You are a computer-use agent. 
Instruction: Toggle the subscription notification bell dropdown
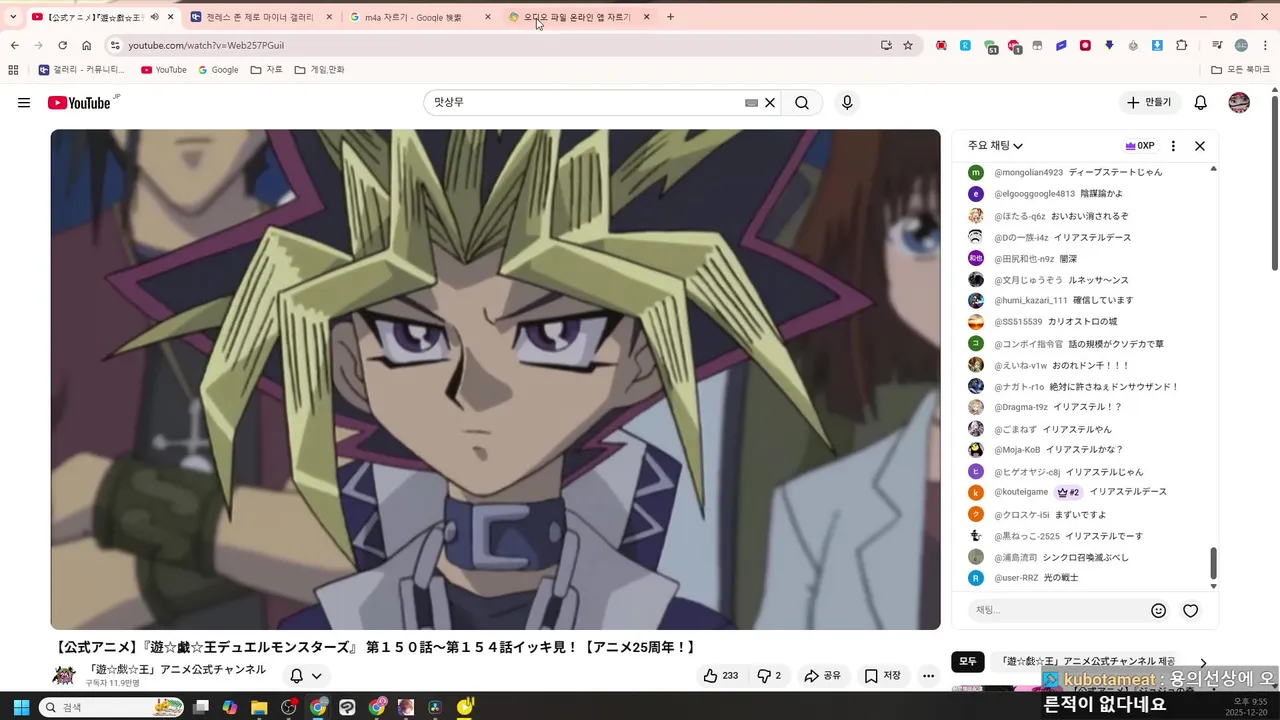point(306,676)
